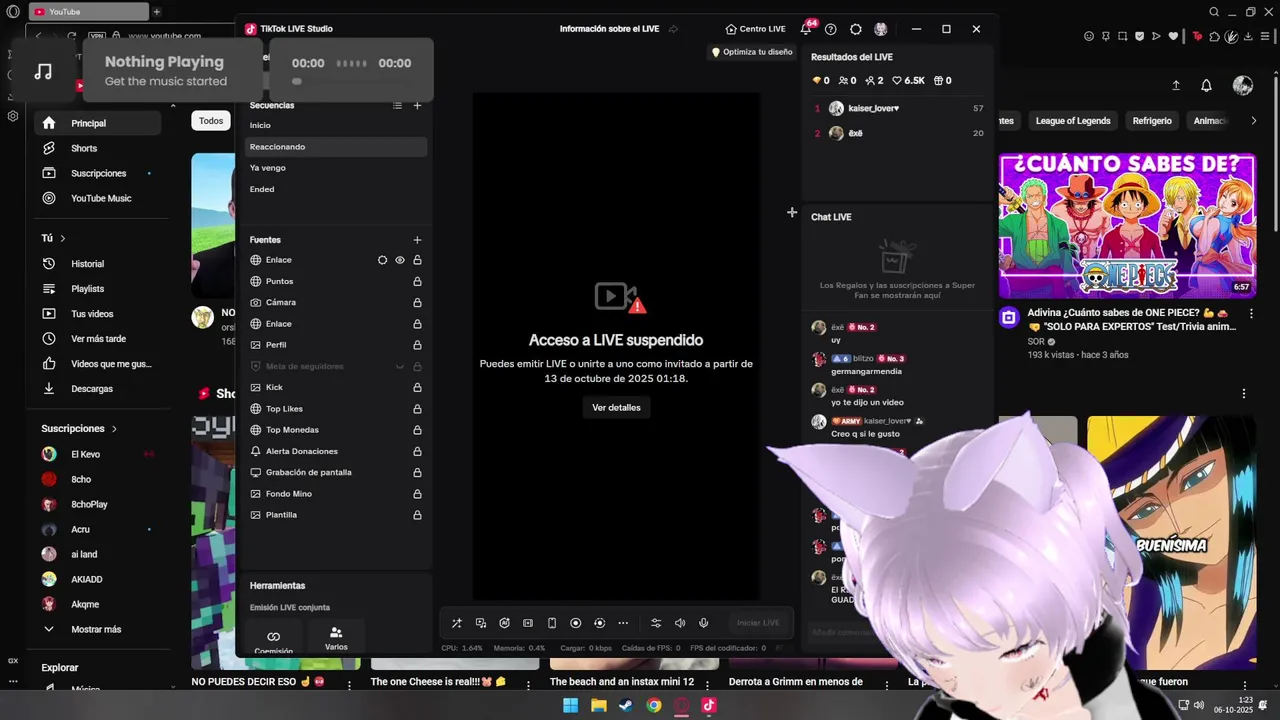Select the Alerta Donaciones source

337,451
